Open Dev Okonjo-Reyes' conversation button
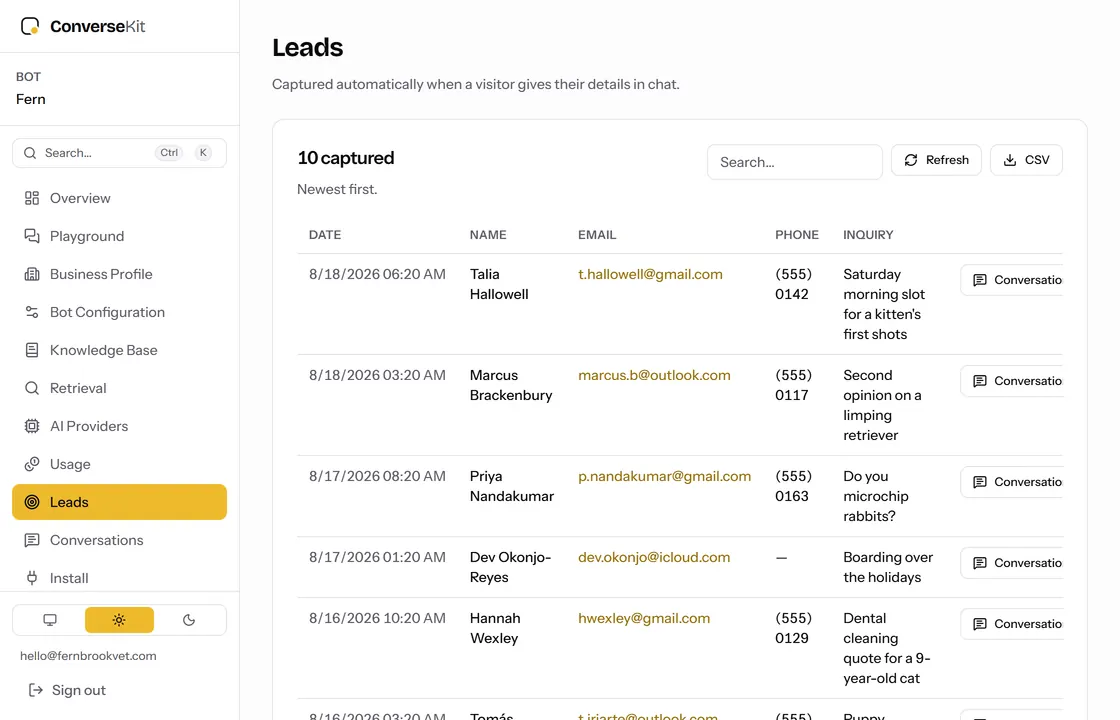 1011,563
